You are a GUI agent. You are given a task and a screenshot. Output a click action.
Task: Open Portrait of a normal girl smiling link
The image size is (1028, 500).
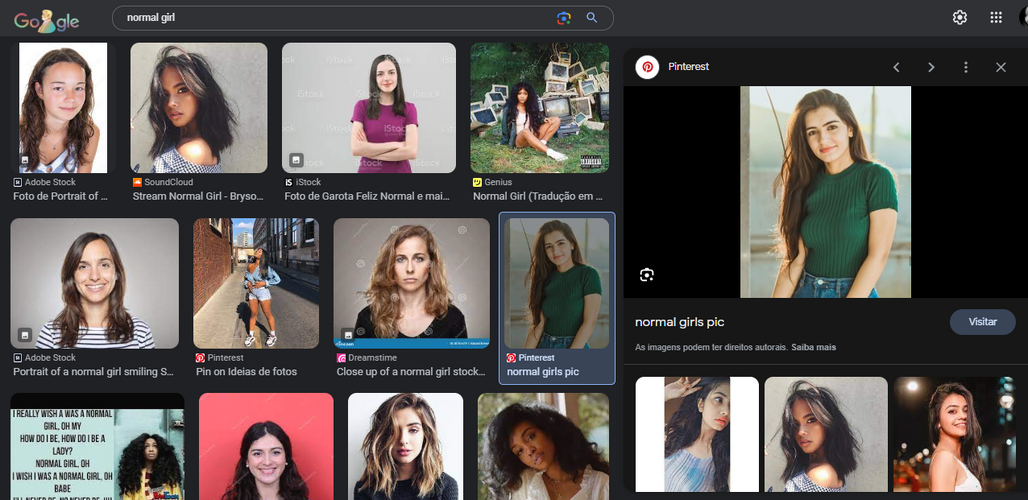point(94,372)
